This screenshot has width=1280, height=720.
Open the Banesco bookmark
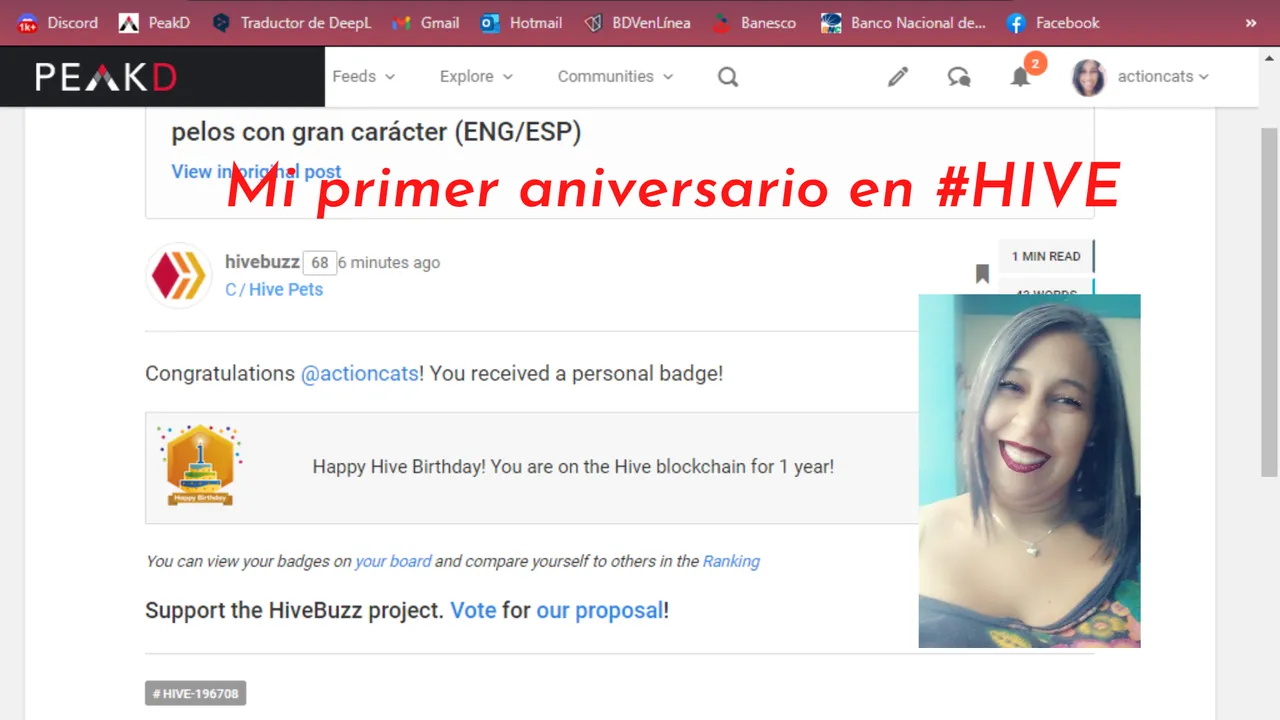[x=755, y=22]
